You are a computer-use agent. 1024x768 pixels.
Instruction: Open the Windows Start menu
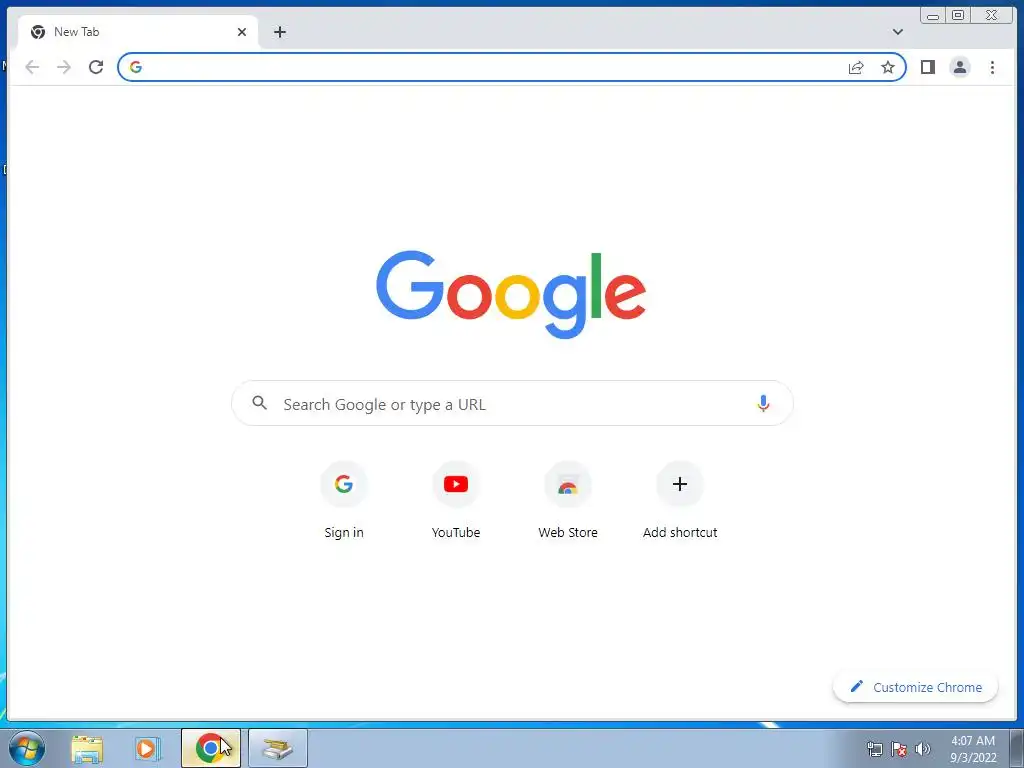(x=27, y=748)
